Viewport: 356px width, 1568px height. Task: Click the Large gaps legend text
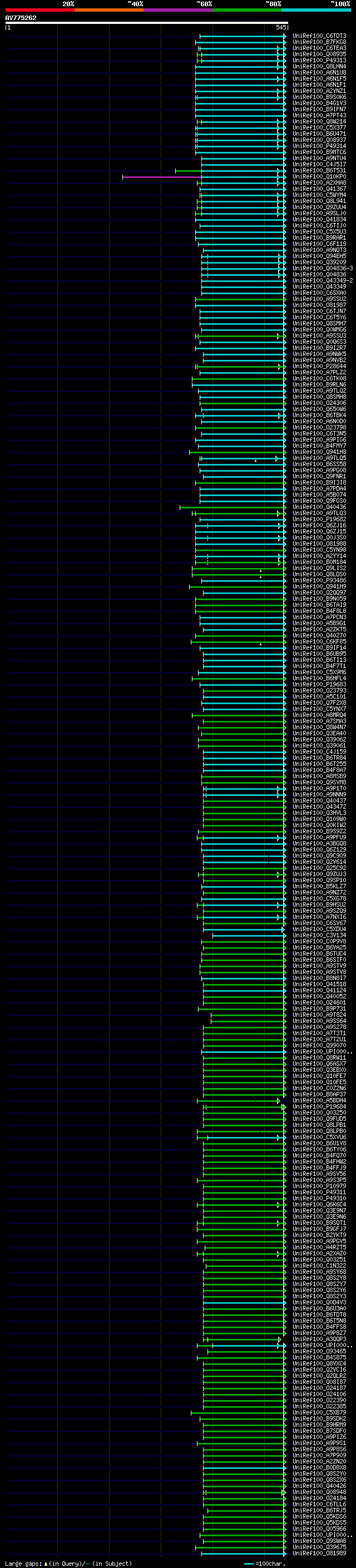click(x=23, y=1563)
